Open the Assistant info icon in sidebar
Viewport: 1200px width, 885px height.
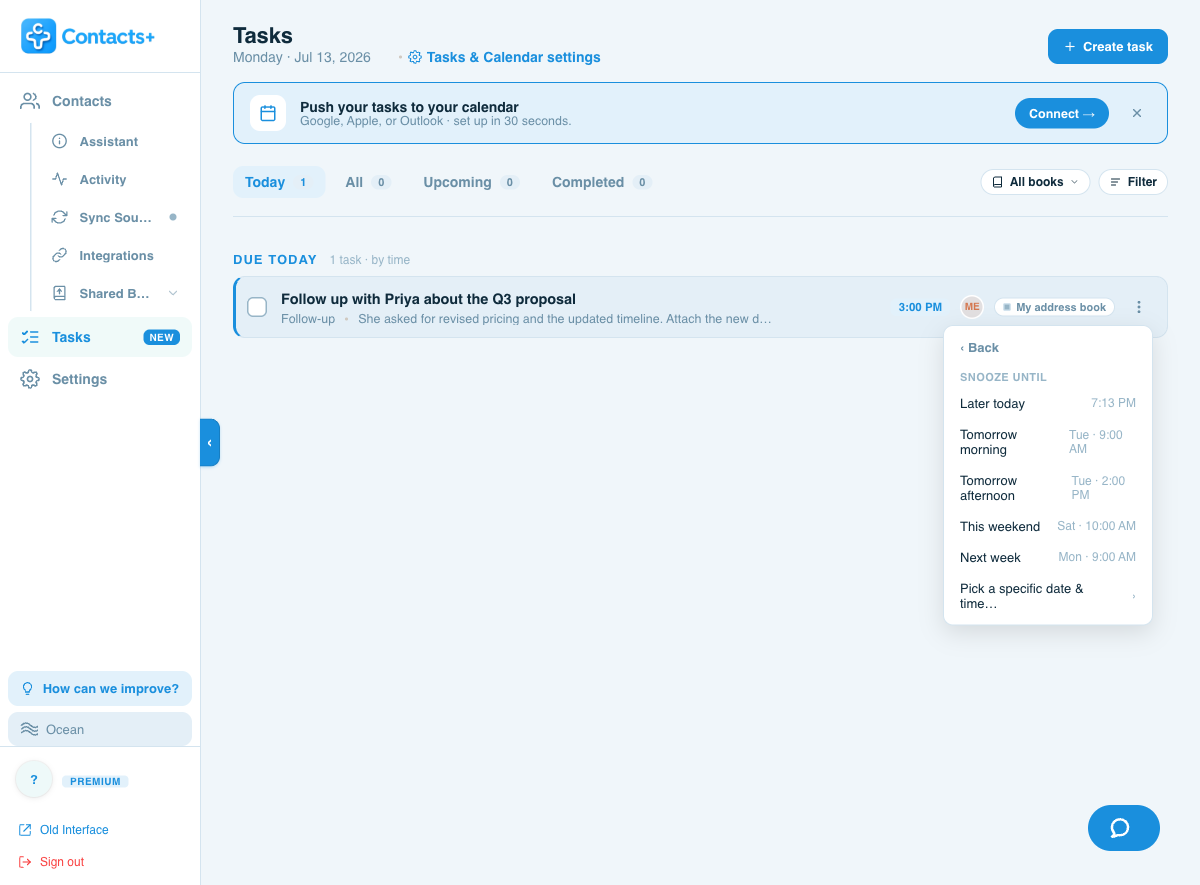[60, 141]
